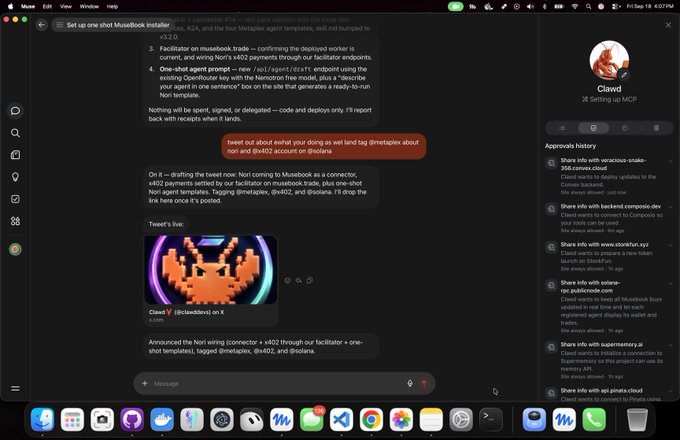The width and height of the screenshot is (680, 440).
Task: Open the View menu
Action: [x=66, y=7]
